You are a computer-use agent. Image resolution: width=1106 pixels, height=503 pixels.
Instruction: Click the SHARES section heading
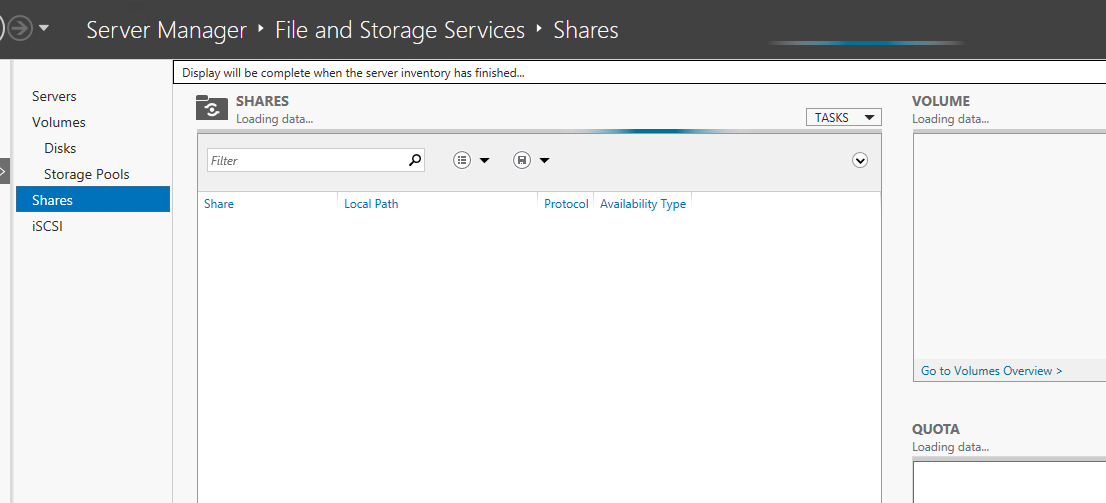click(x=262, y=102)
